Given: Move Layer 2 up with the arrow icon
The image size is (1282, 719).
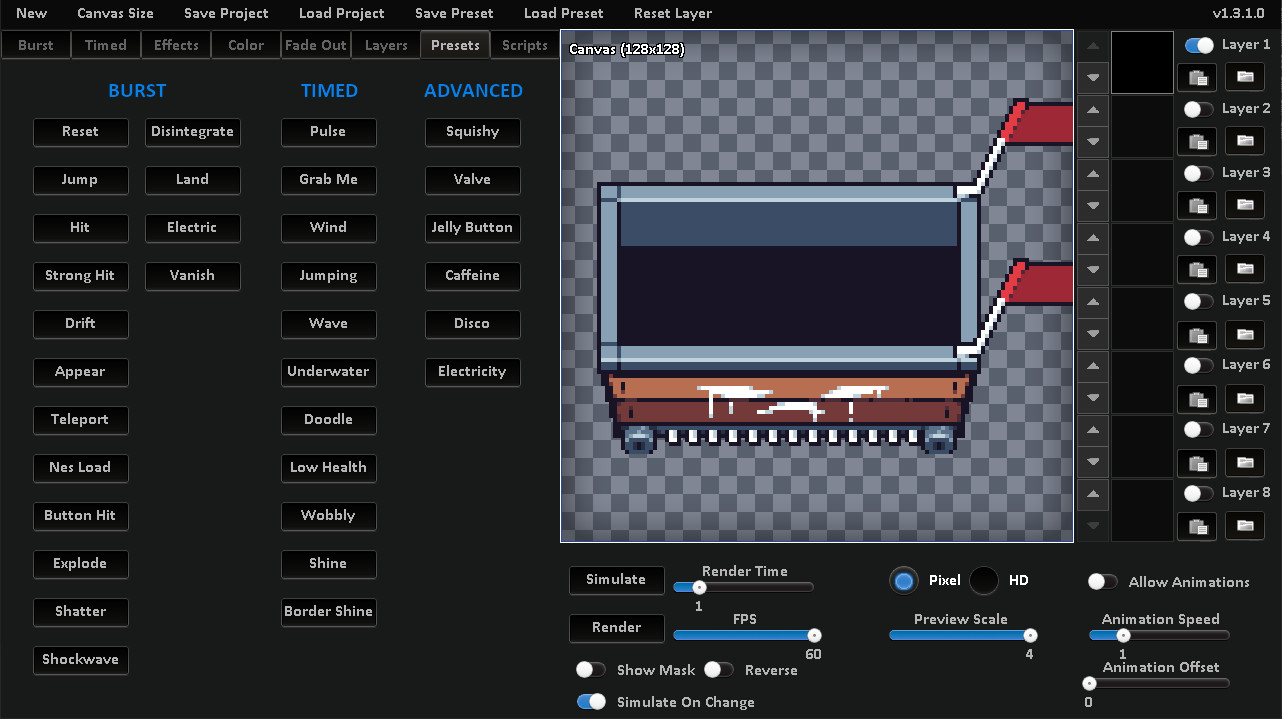Looking at the screenshot, I should (x=1091, y=109).
